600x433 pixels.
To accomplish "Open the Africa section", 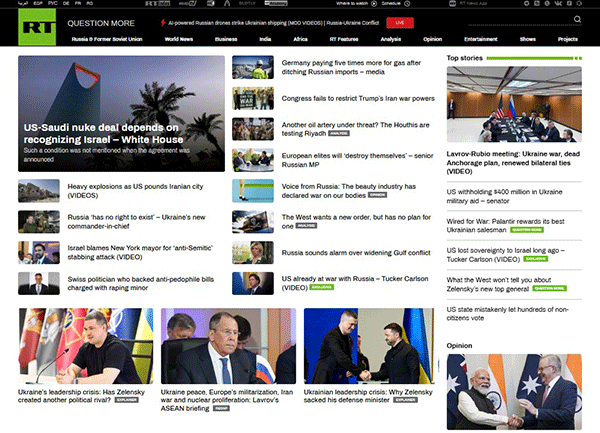I will (300, 39).
